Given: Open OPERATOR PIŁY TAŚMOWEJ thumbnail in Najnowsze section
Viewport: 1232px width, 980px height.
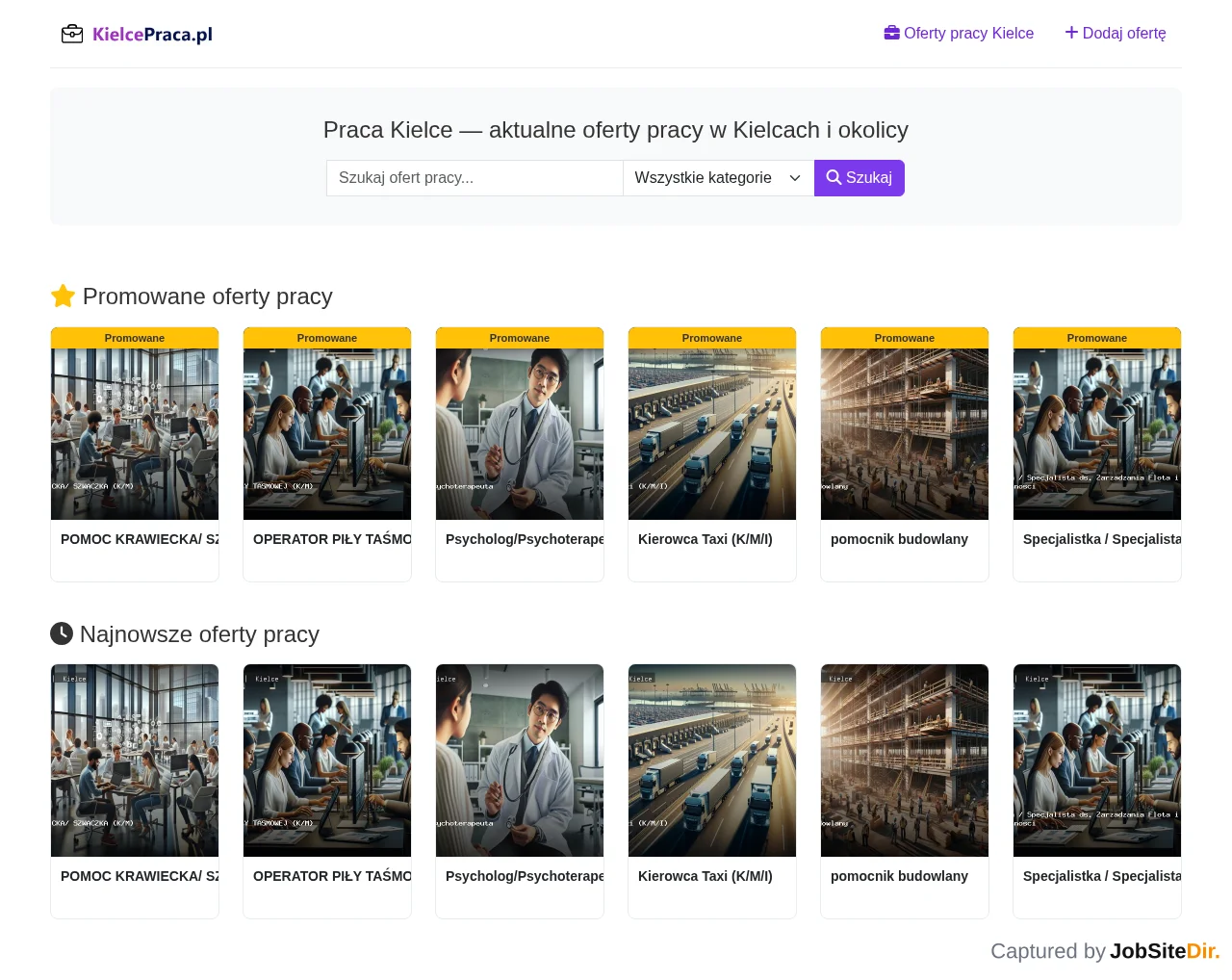Looking at the screenshot, I should coord(327,761).
